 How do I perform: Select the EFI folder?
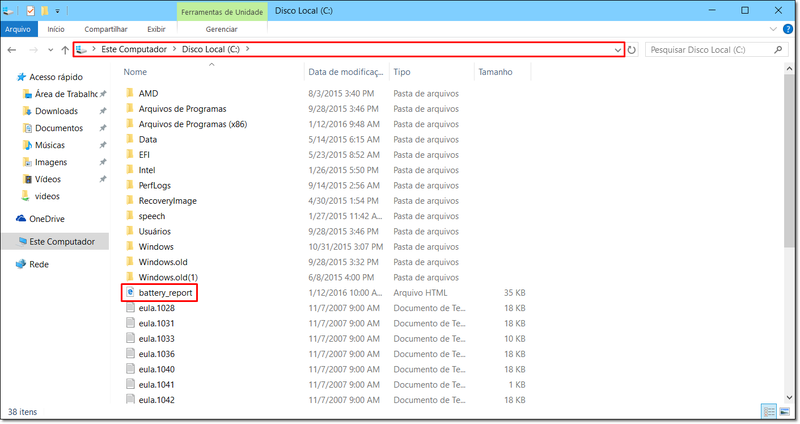point(144,155)
